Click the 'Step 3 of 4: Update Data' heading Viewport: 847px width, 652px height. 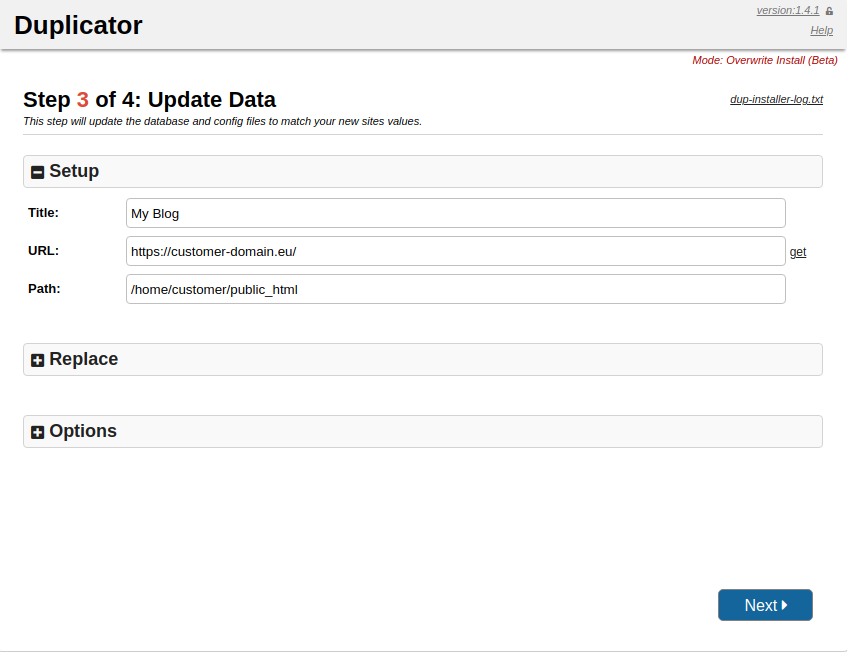(x=149, y=100)
